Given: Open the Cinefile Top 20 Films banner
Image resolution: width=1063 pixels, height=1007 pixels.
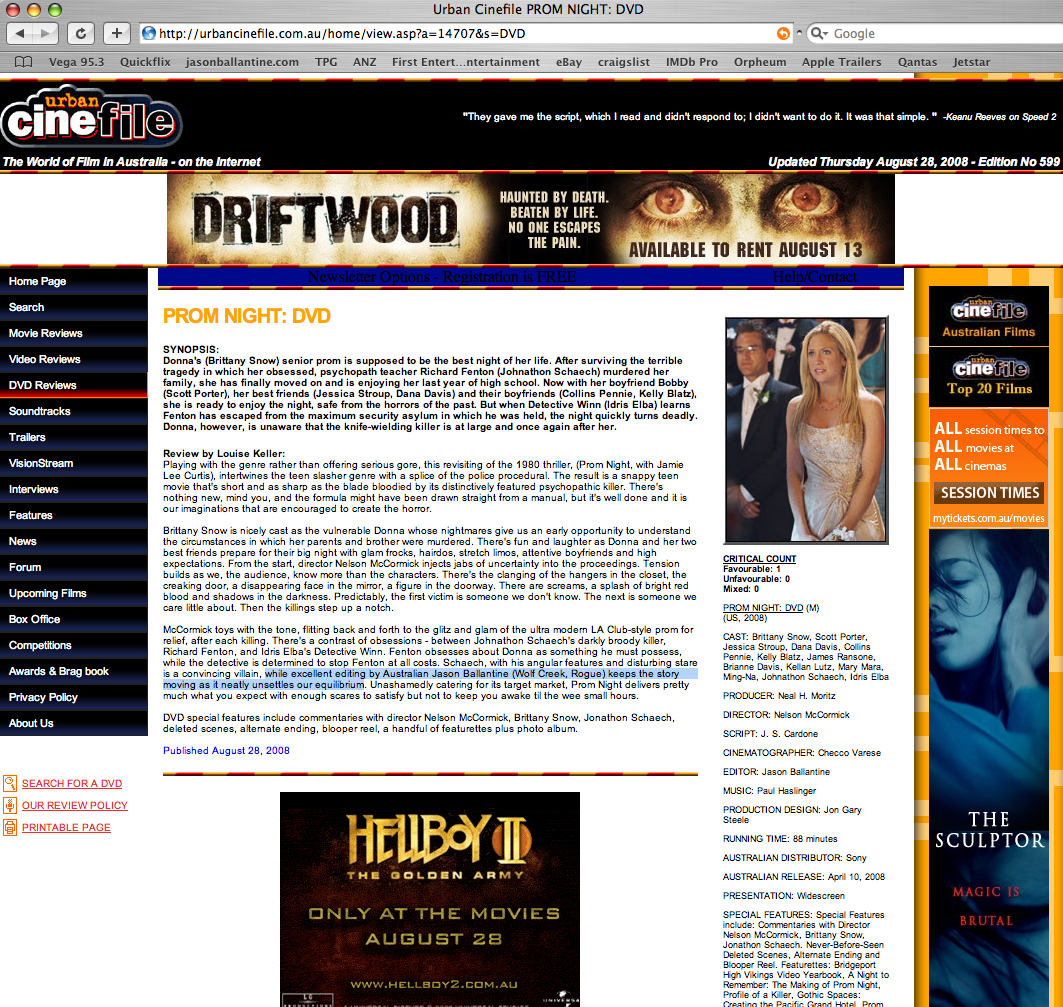Looking at the screenshot, I should pos(988,377).
